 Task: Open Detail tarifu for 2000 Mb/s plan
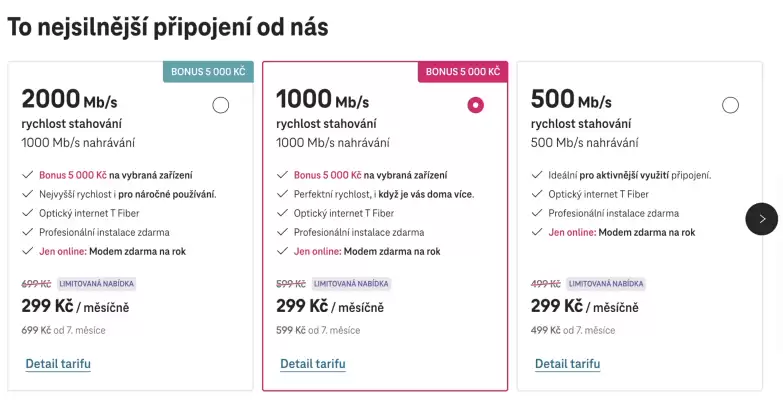pos(58,363)
